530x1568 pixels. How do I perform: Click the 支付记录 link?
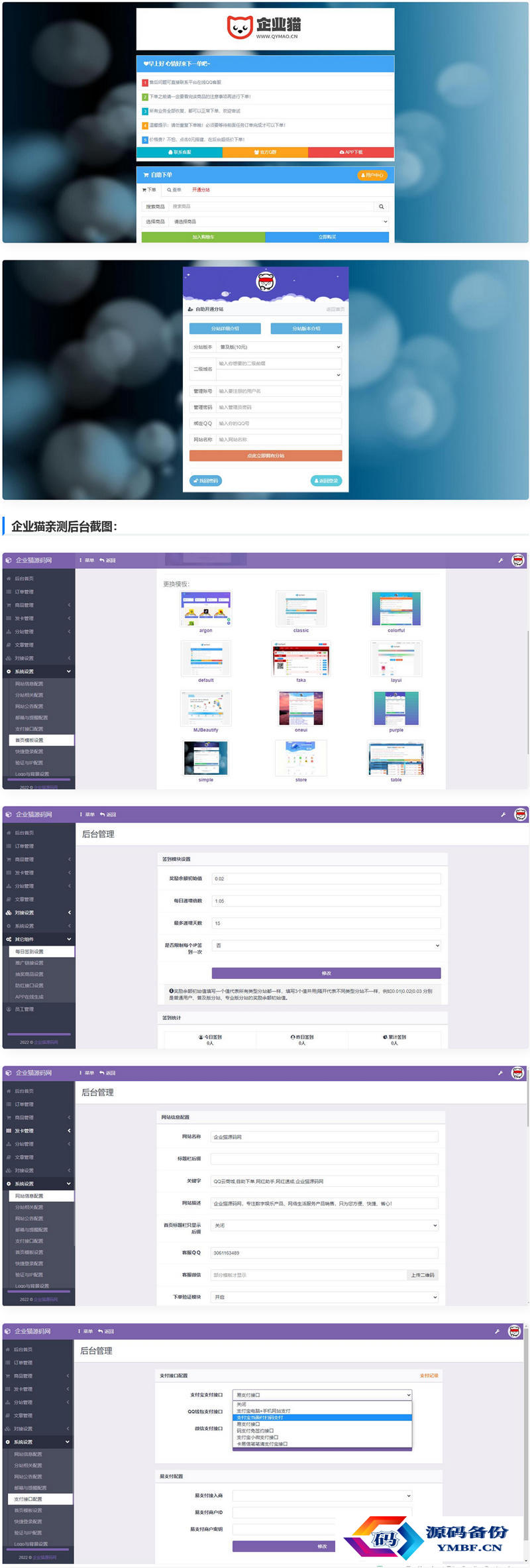click(429, 1376)
